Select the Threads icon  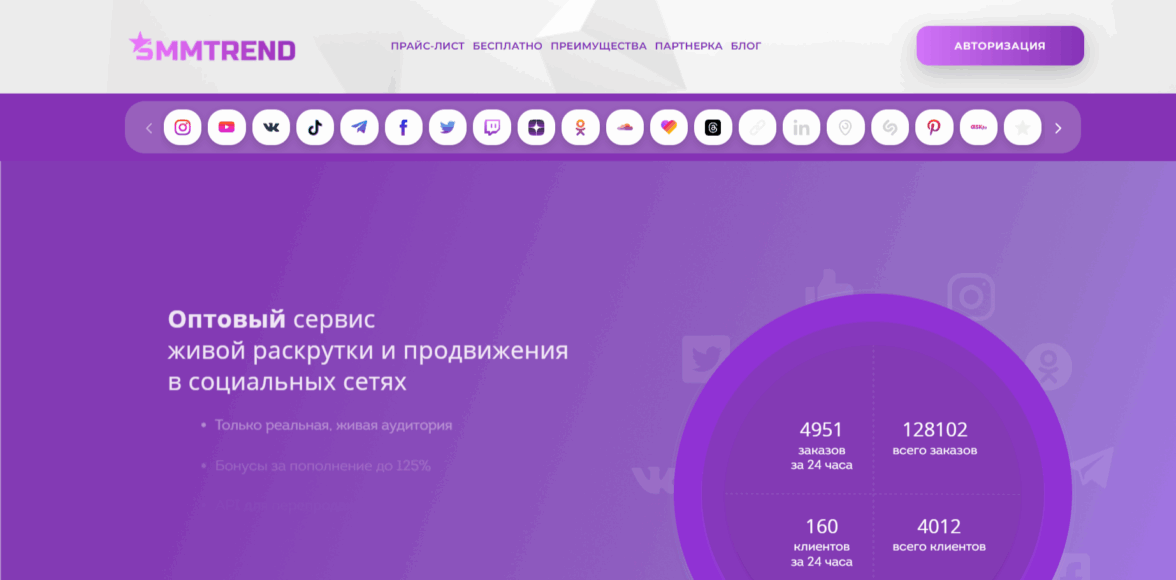tap(713, 128)
